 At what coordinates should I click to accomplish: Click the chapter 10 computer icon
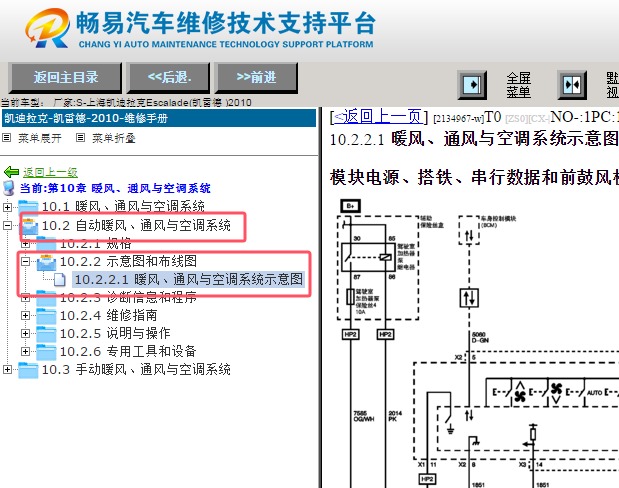pyautogui.click(x=9, y=188)
